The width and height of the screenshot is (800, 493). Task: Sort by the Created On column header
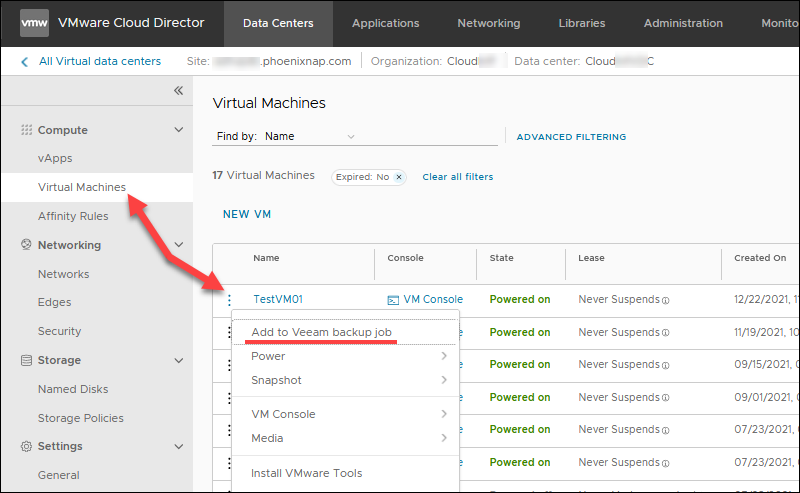[x=760, y=258]
